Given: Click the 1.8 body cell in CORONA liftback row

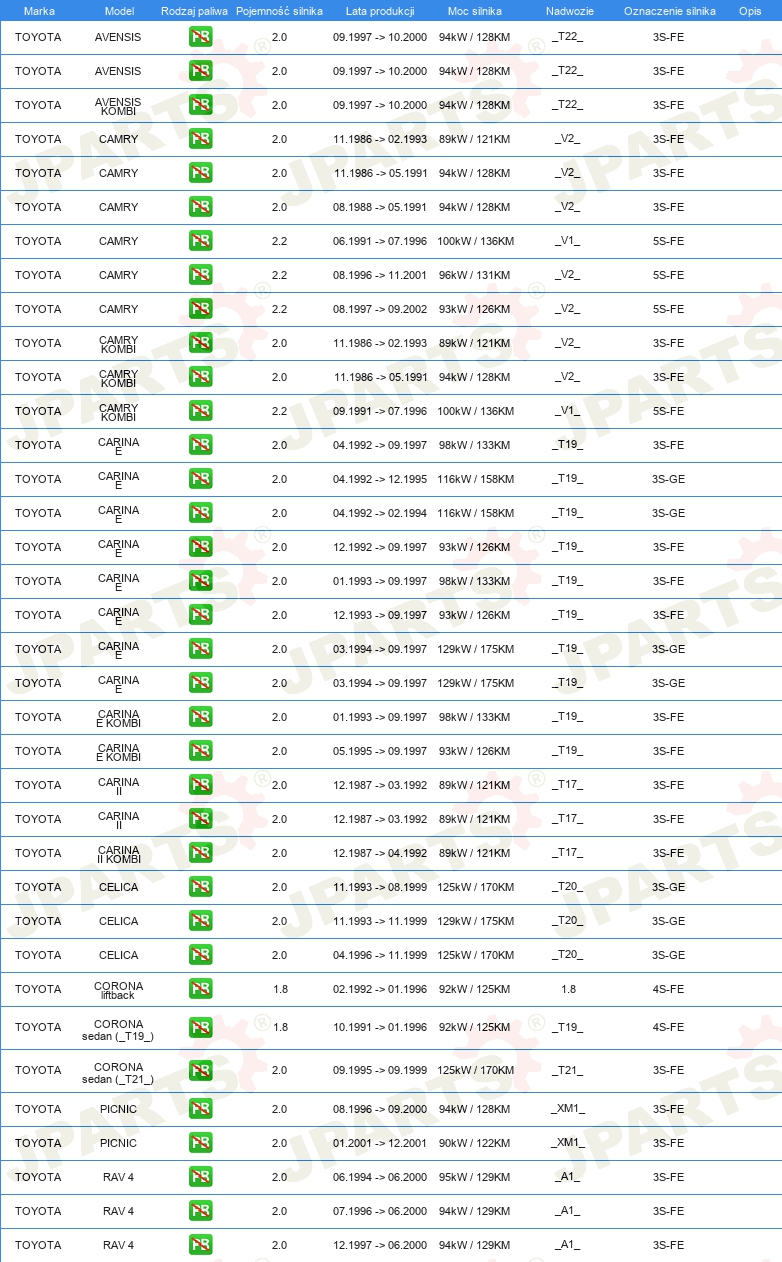Looking at the screenshot, I should coord(568,989).
